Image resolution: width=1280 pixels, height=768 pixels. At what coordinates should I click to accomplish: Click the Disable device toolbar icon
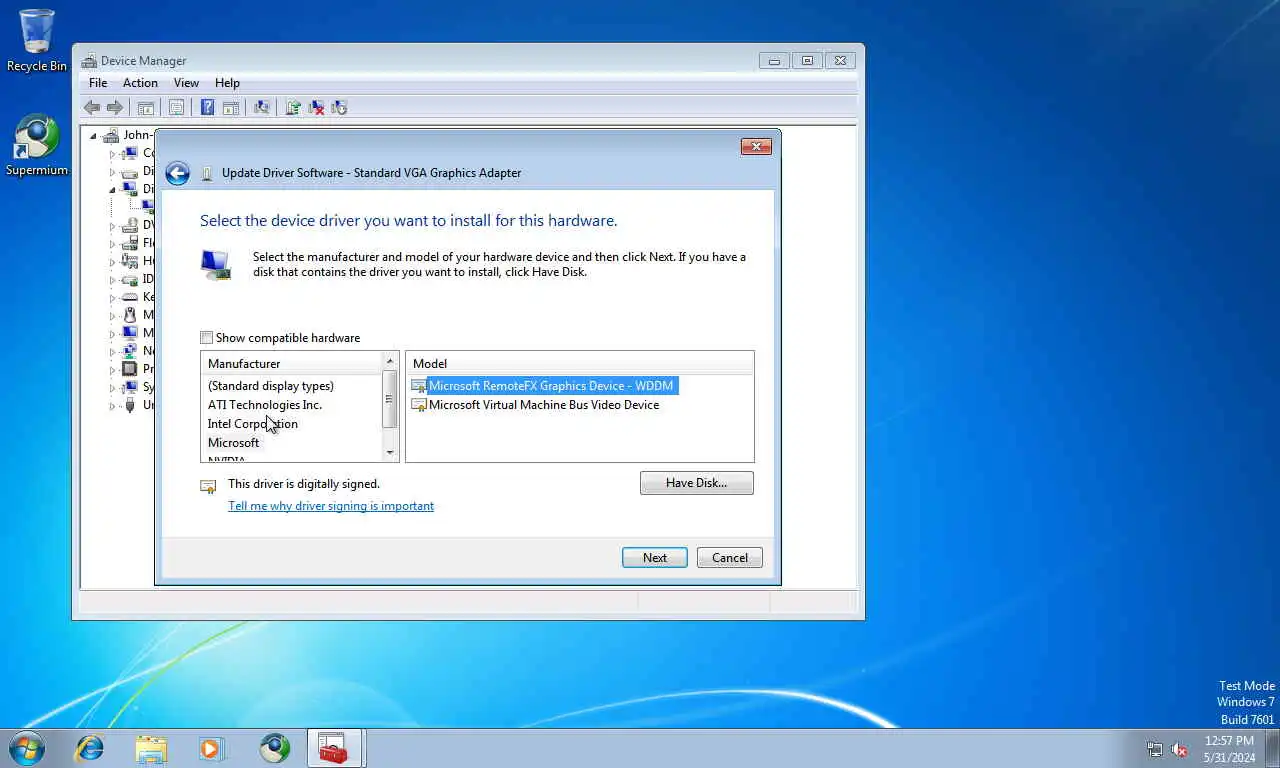[339, 108]
